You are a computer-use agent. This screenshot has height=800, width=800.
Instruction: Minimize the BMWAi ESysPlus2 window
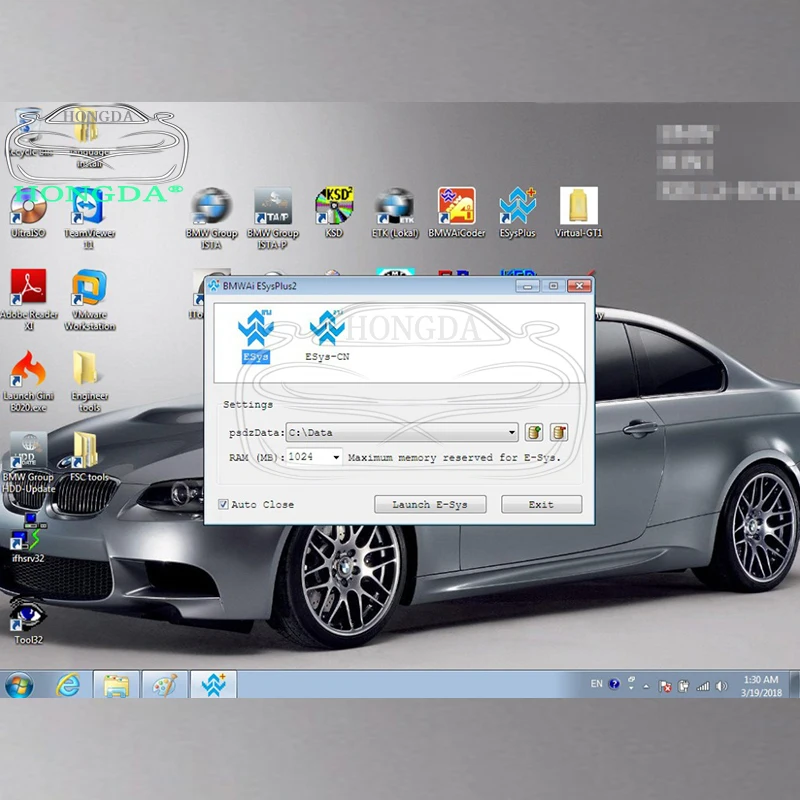528,286
